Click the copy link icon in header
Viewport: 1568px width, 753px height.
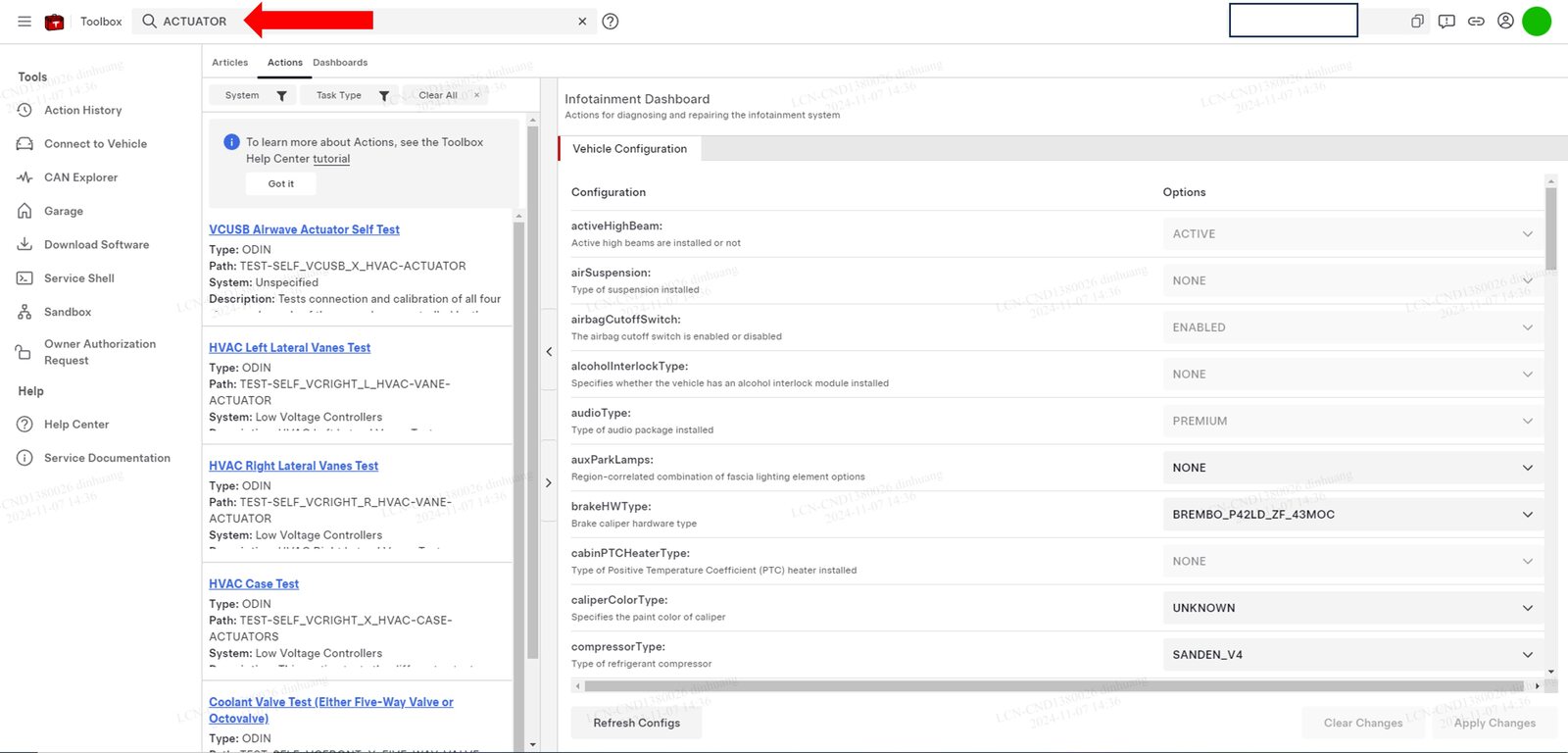[x=1476, y=21]
